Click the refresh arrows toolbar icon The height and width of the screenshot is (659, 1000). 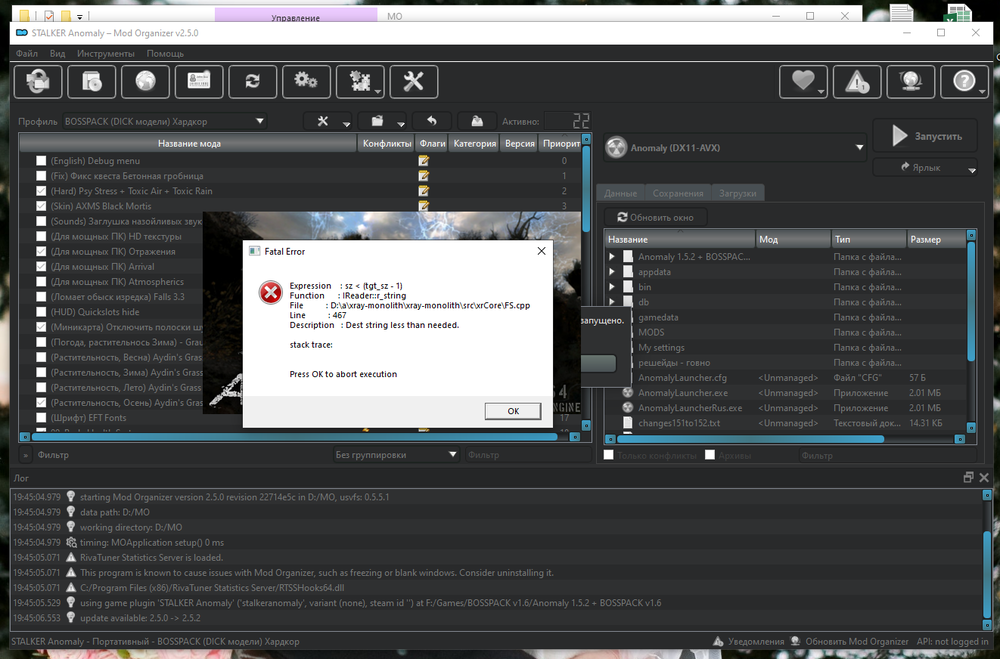pos(253,81)
